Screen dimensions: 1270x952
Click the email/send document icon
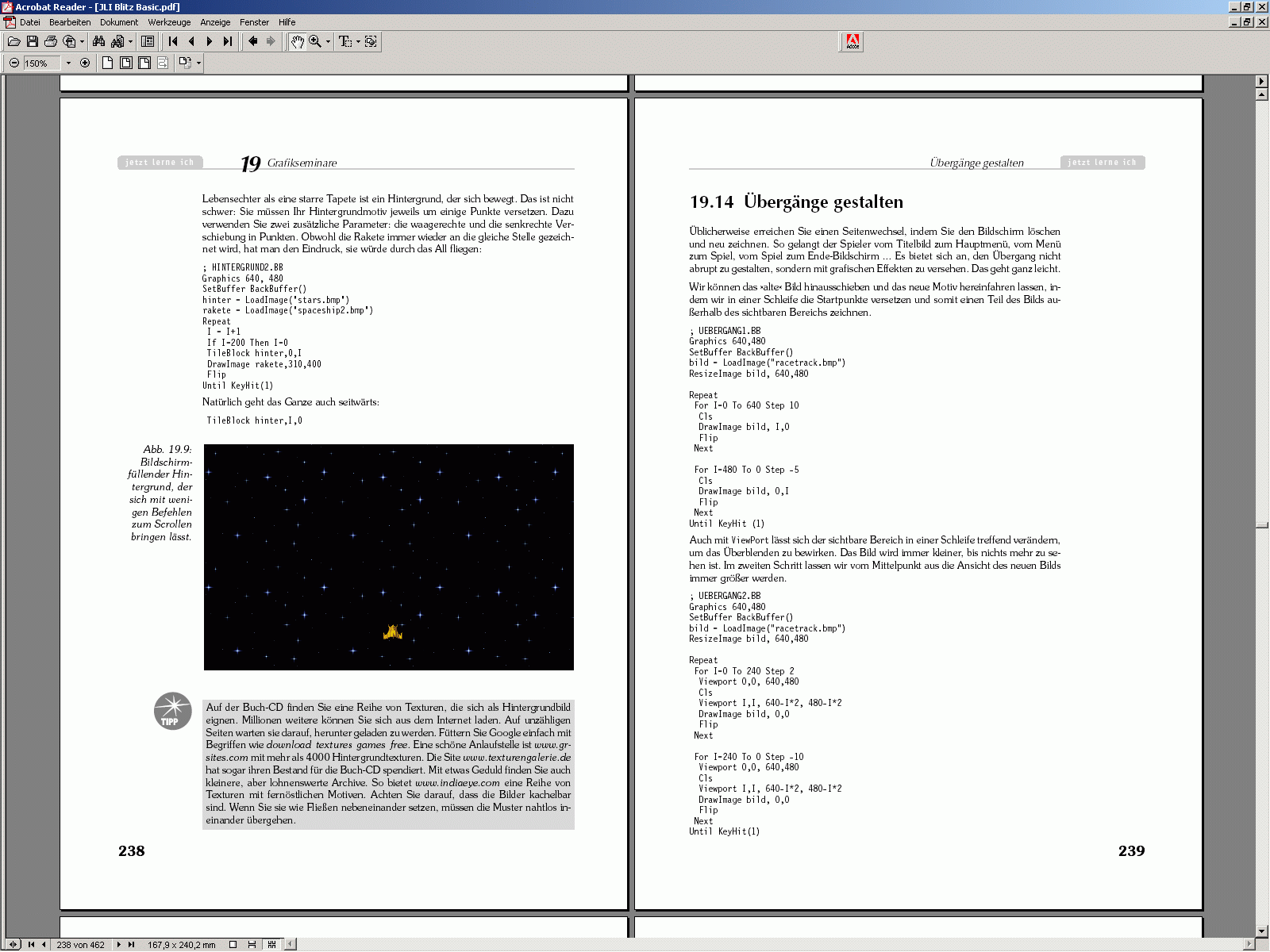(x=70, y=41)
